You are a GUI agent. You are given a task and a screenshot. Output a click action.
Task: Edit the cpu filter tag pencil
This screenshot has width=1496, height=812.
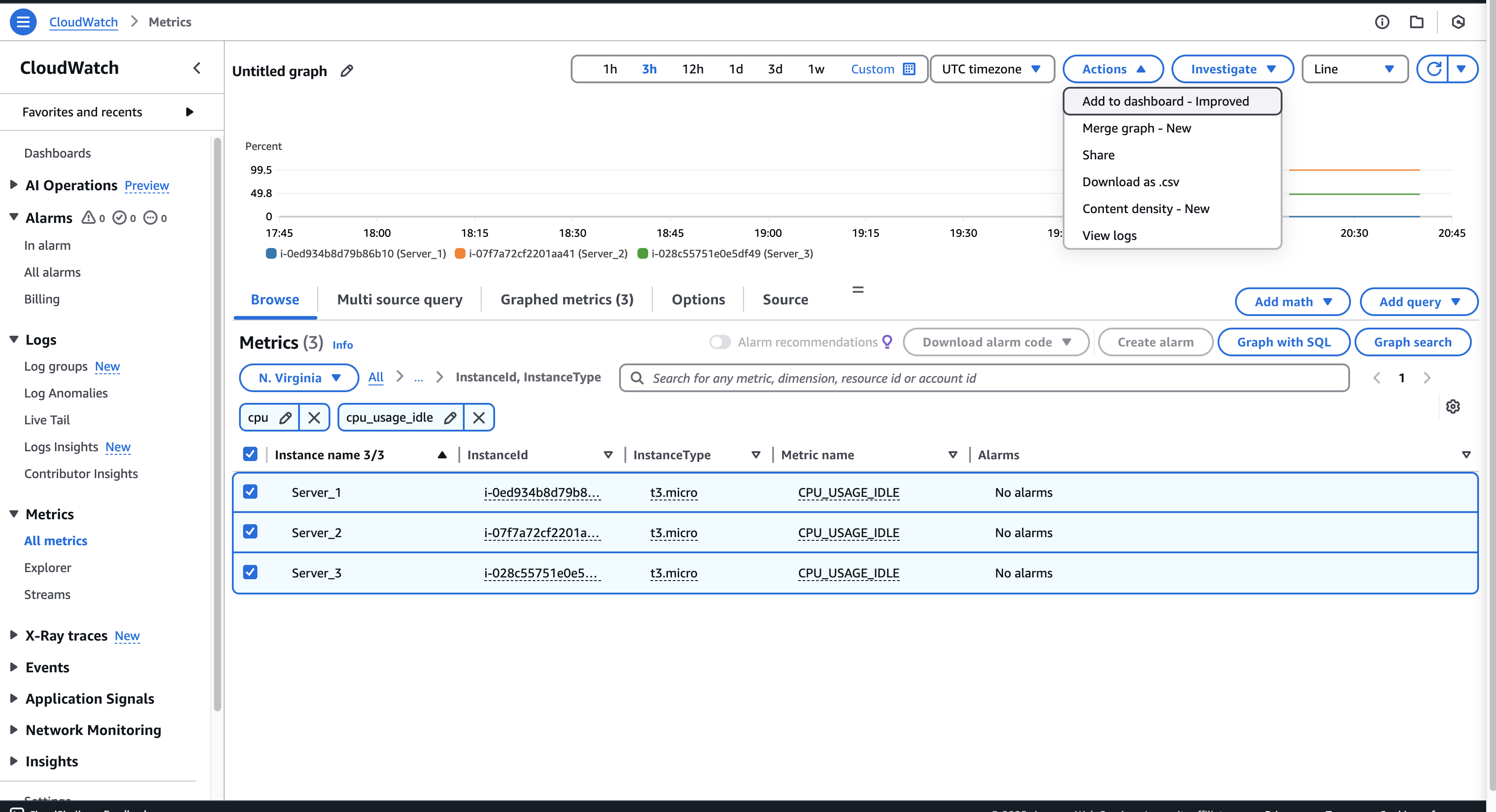[x=285, y=418]
